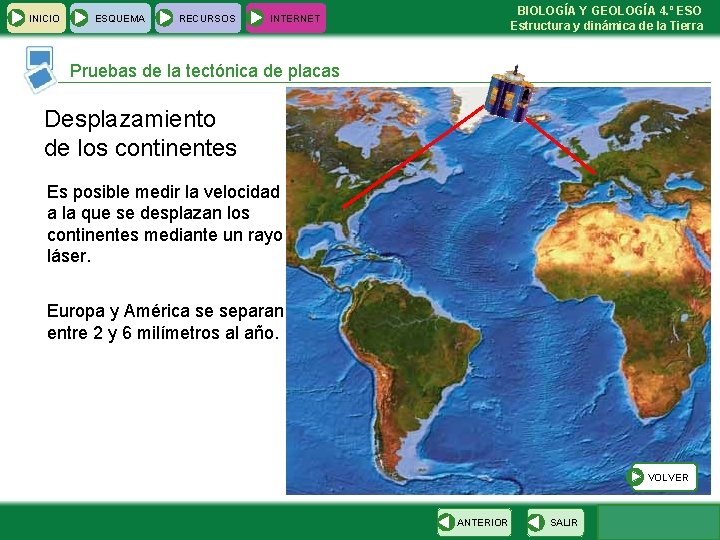
Task: Click the VOLVER button on the map
Action: click(662, 477)
